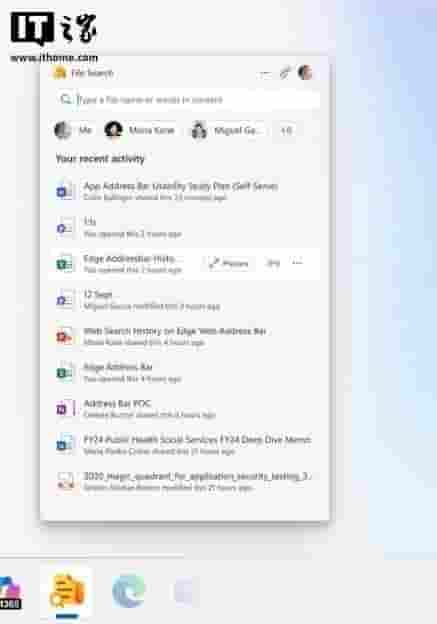Click the Share button on highlighted file

229,263
